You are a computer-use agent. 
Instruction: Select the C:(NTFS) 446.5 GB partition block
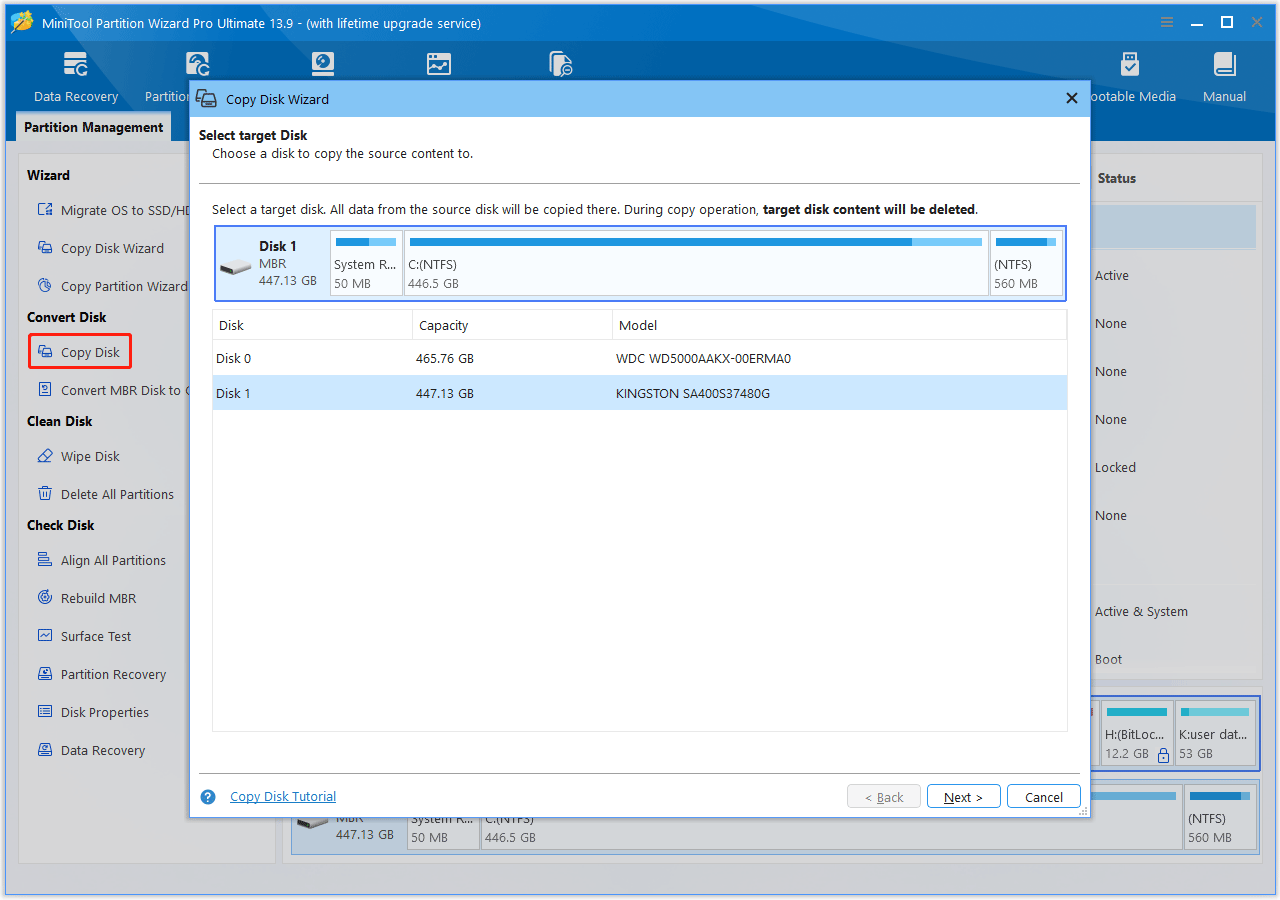[696, 263]
